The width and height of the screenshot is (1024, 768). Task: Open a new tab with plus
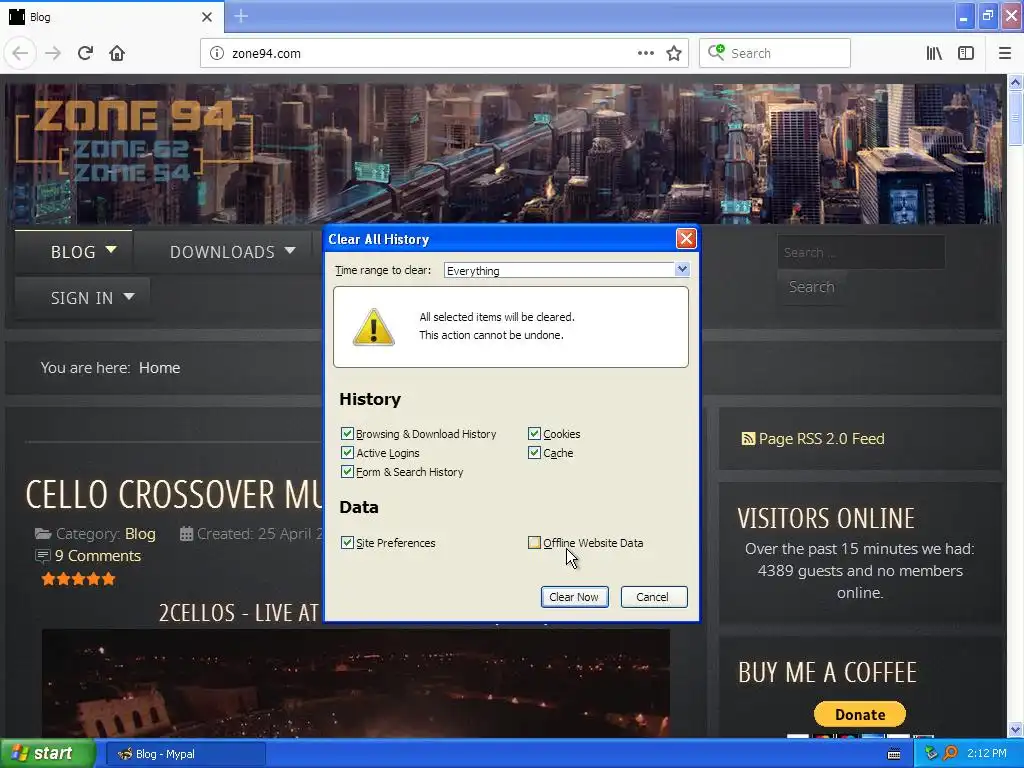(241, 16)
